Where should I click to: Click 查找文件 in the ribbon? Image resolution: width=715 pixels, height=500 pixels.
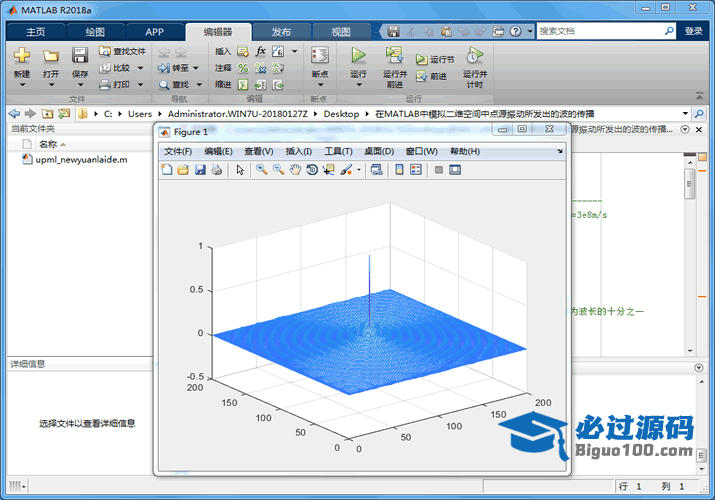[123, 51]
